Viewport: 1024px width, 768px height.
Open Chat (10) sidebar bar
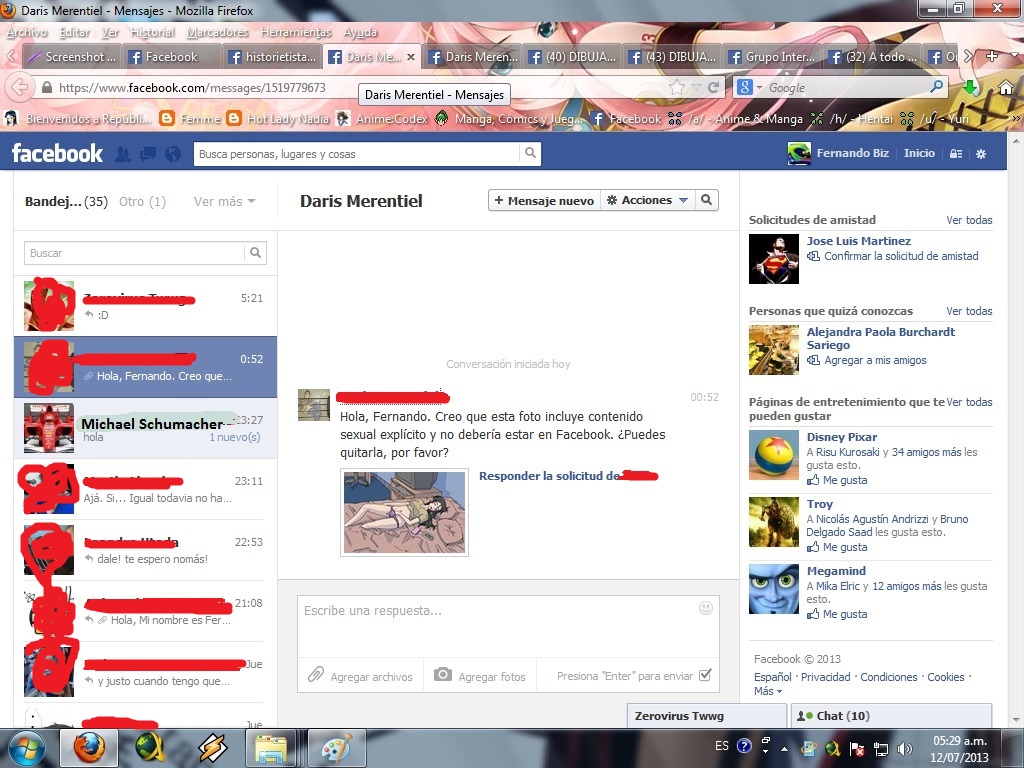(891, 716)
